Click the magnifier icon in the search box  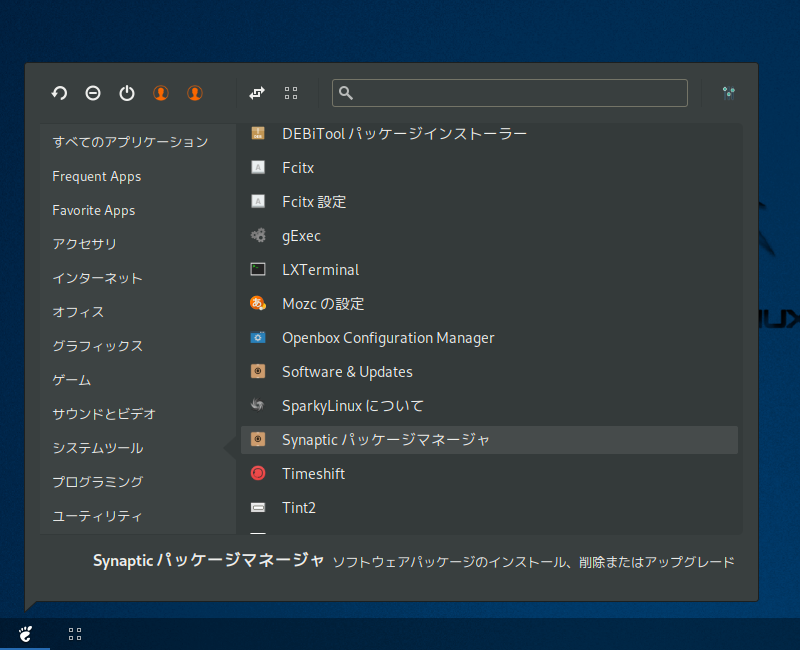tap(346, 93)
